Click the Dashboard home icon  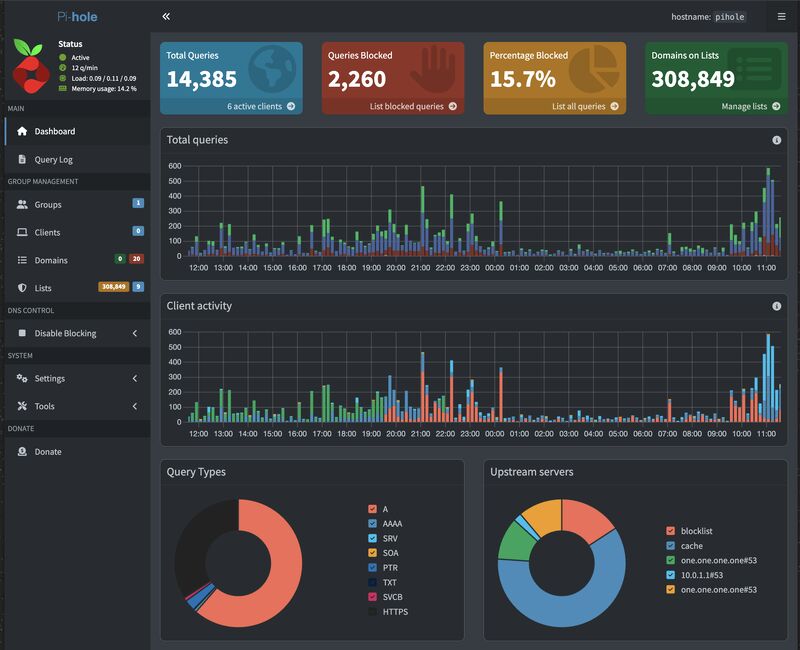[x=22, y=131]
